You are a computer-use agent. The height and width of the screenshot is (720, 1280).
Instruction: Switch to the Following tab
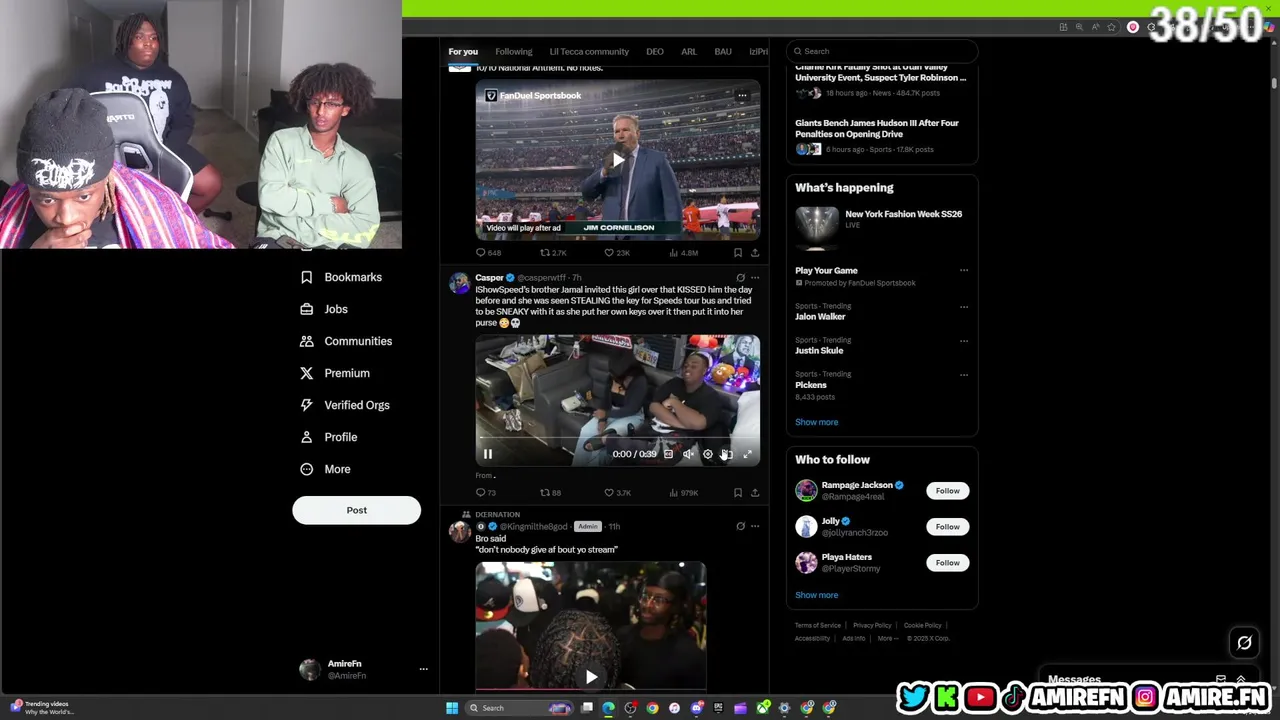514,51
